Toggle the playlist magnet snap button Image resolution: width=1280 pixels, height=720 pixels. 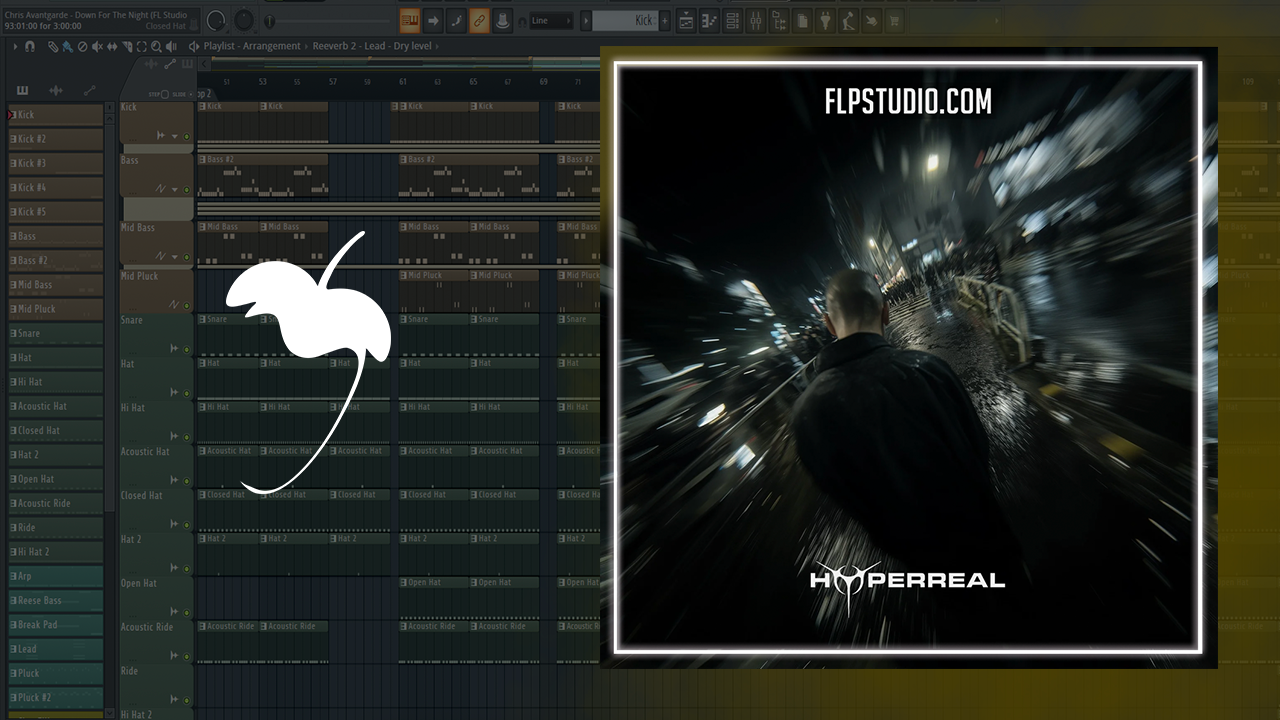coord(30,46)
